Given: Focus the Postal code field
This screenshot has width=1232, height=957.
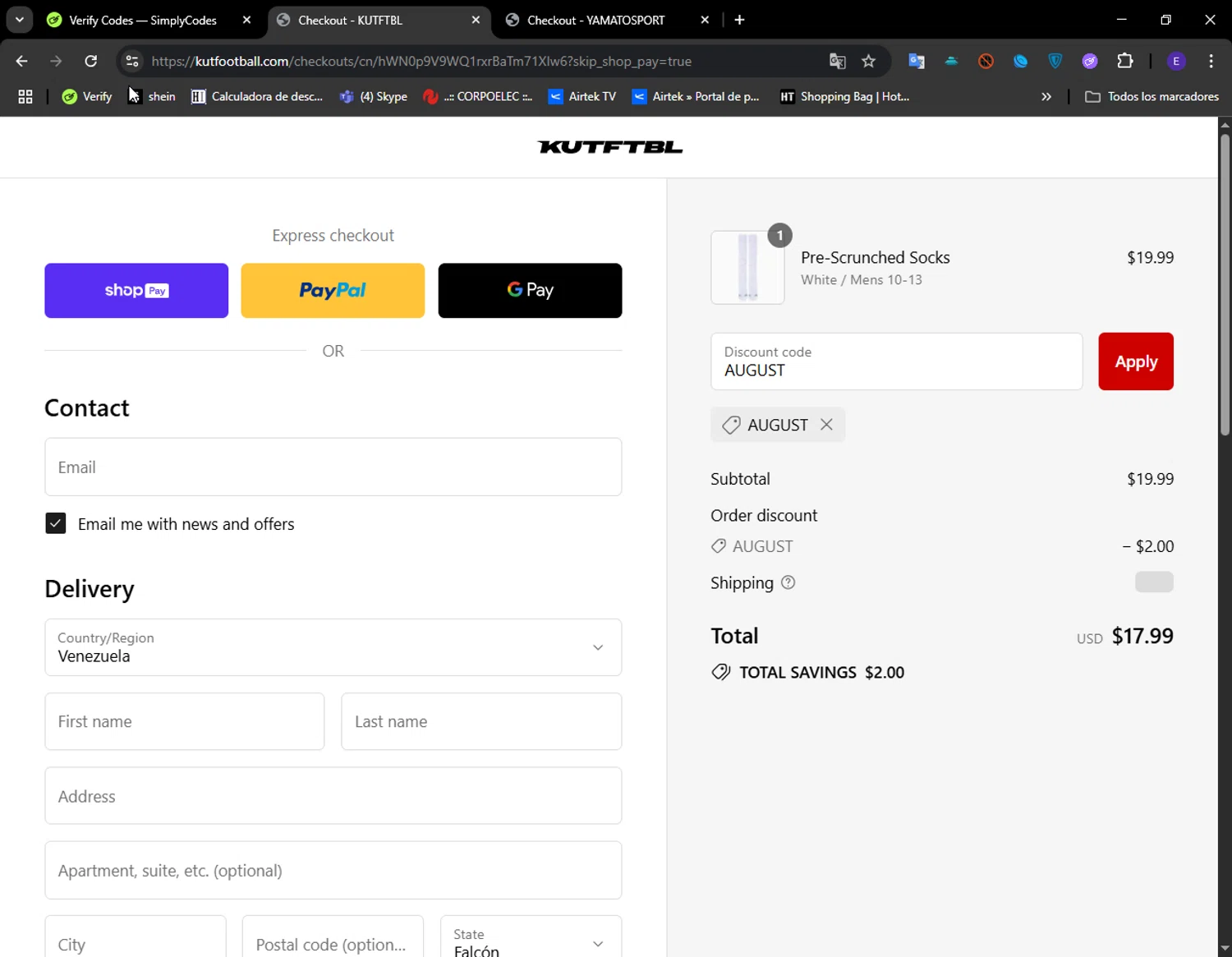Looking at the screenshot, I should [x=333, y=937].
